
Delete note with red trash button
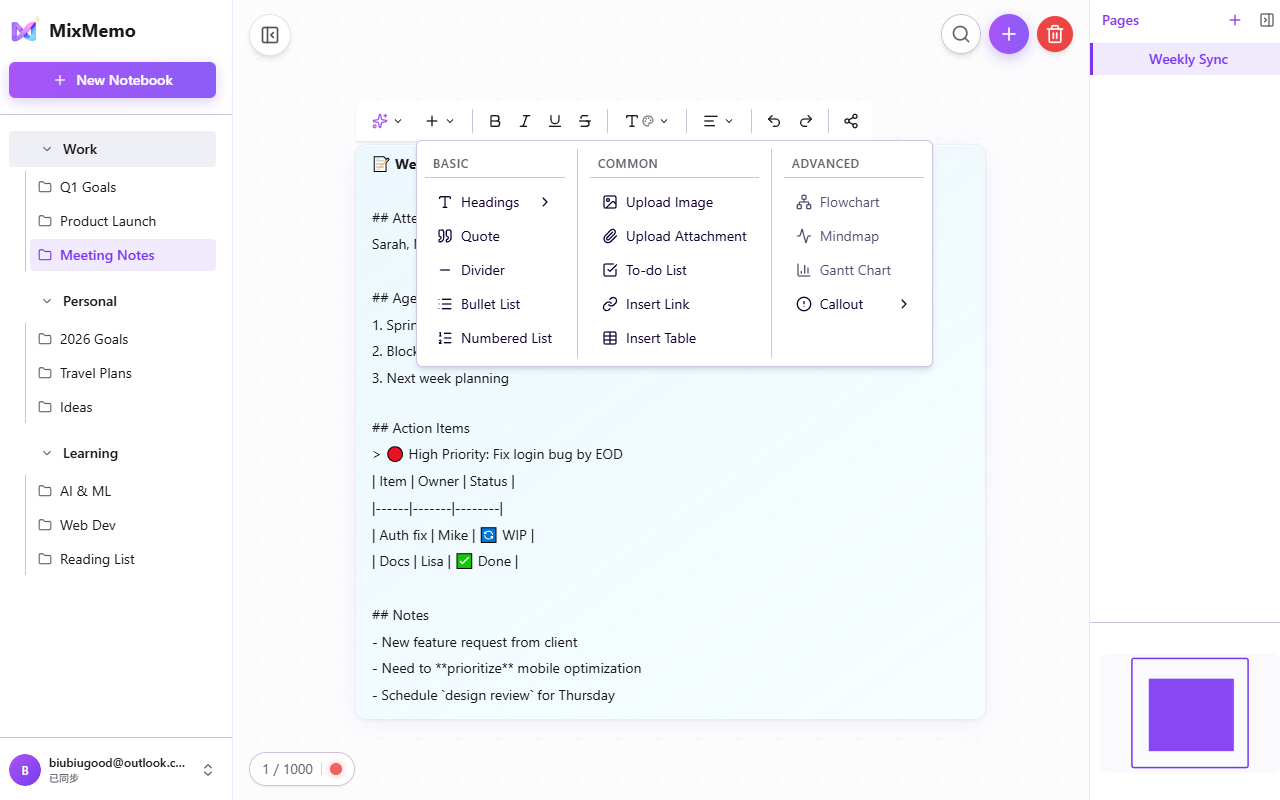tap(1055, 34)
